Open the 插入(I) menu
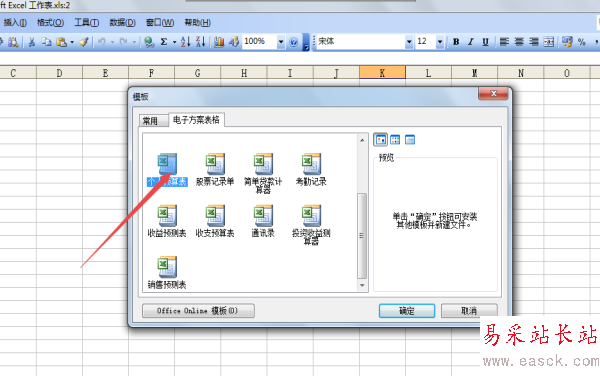 (15, 23)
